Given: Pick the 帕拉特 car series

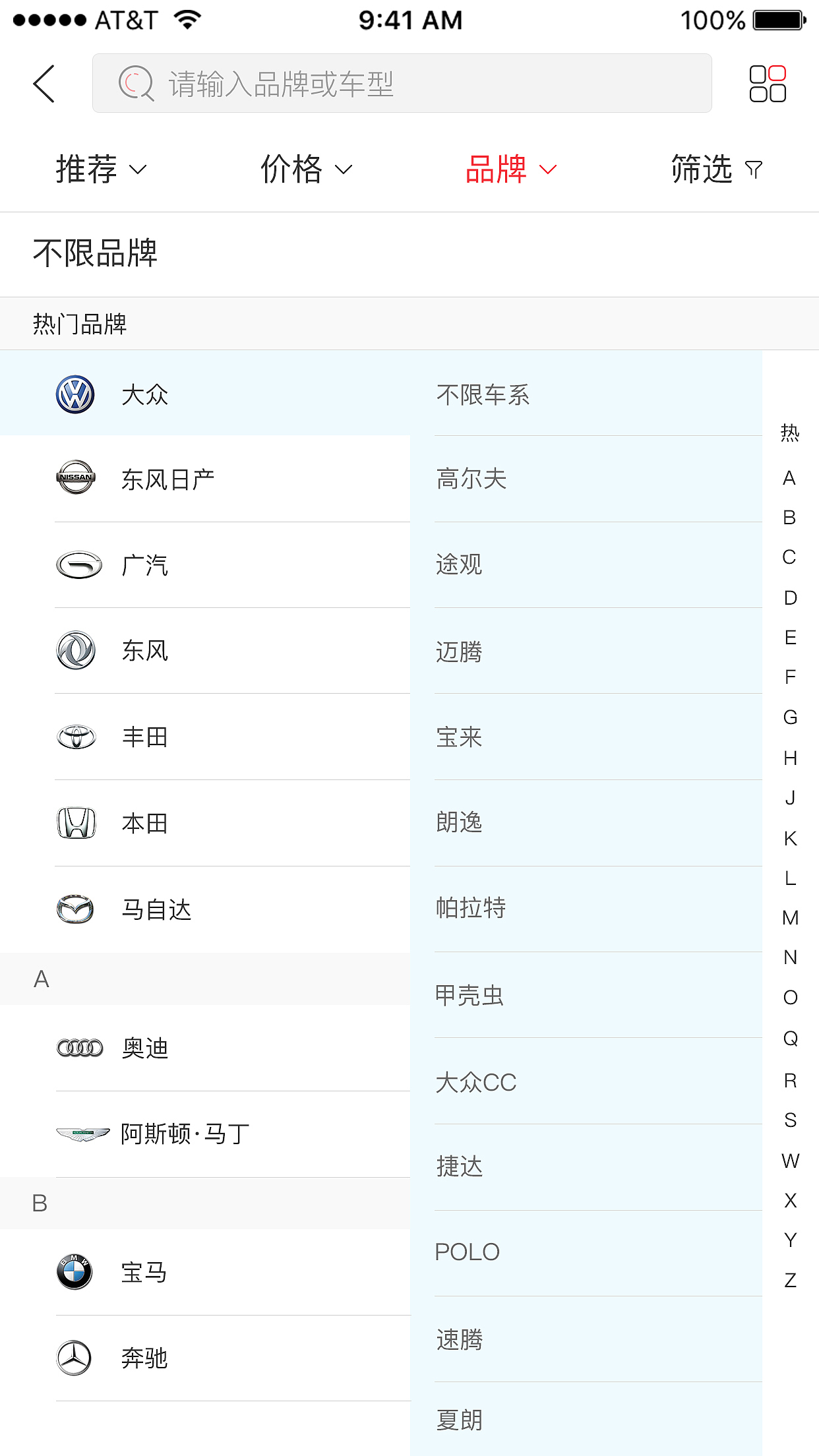Looking at the screenshot, I should (471, 908).
